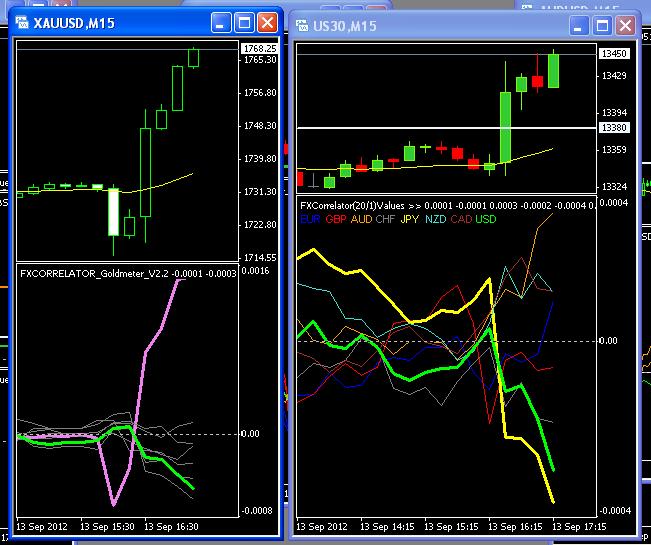Viewport: 651px width, 545px height.
Task: Click the 1739.80 price scale value
Action: [x=260, y=159]
